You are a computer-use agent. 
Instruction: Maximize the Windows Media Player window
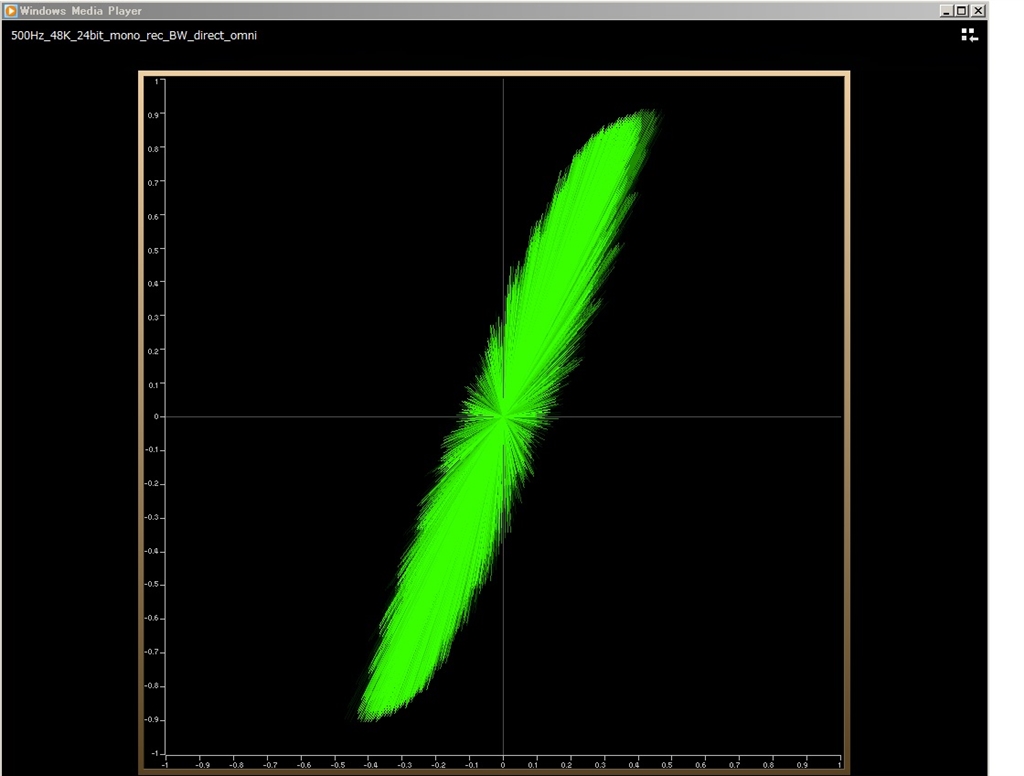coord(961,10)
